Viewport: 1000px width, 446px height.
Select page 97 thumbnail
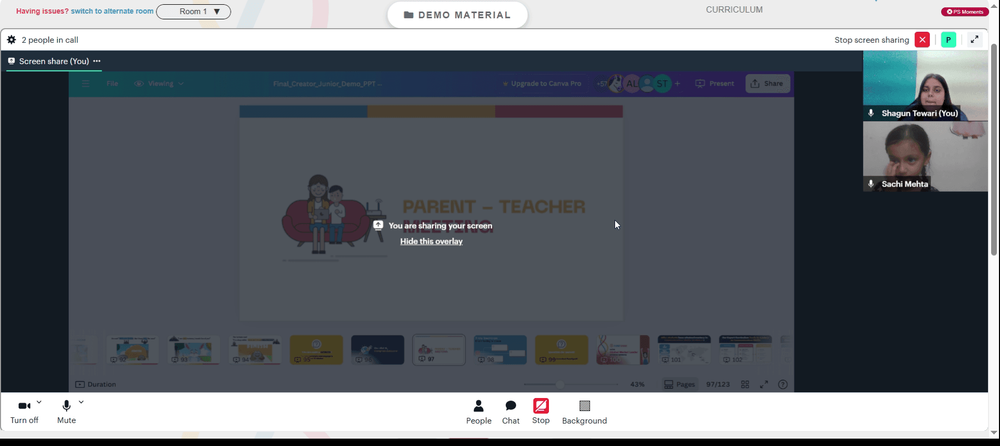coord(439,350)
